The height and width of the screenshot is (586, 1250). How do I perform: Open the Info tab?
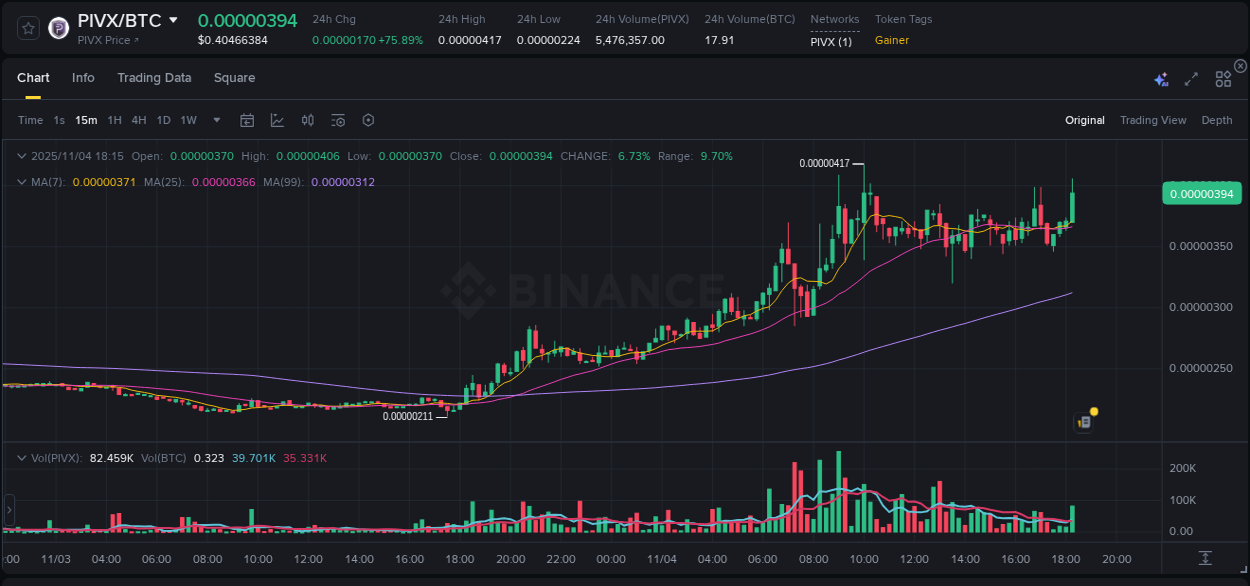pos(83,78)
